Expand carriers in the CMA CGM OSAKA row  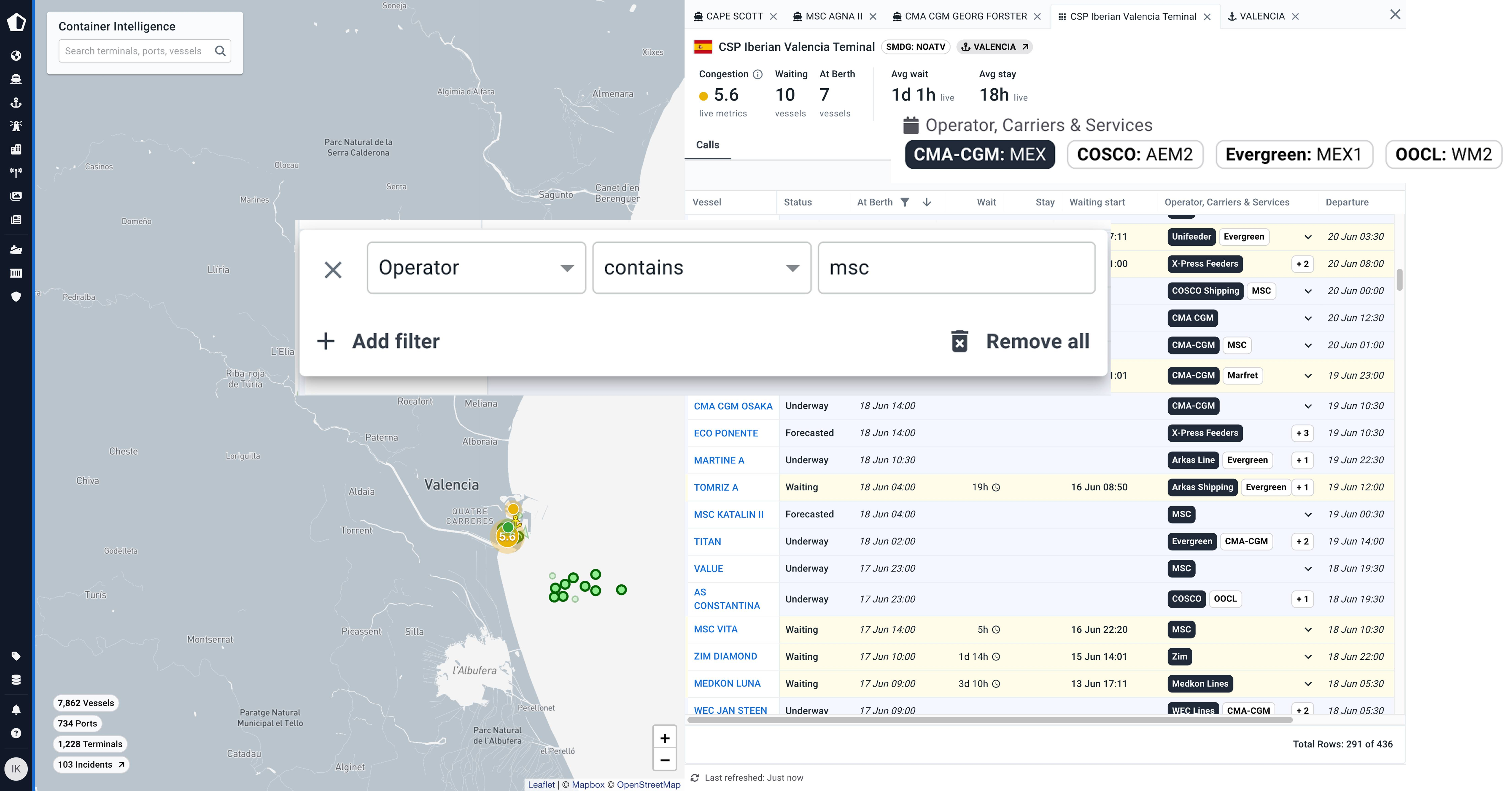coord(1308,406)
